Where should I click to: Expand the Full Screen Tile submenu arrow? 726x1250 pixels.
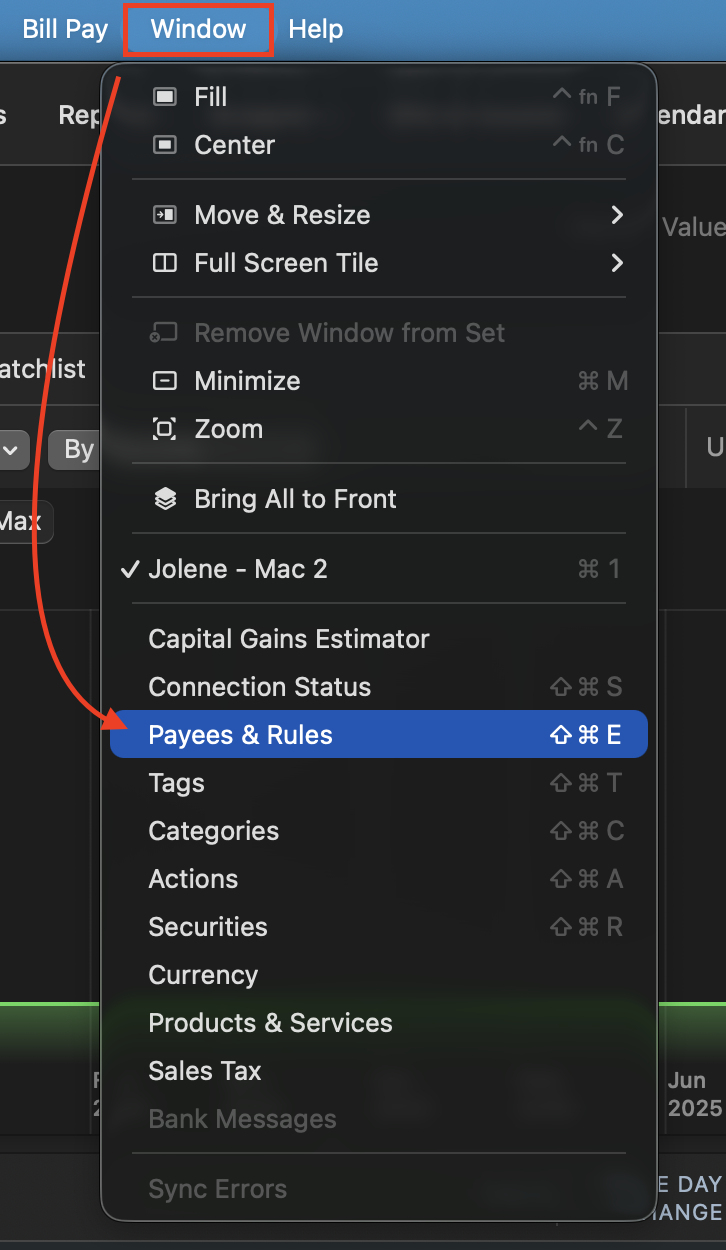[x=617, y=263]
